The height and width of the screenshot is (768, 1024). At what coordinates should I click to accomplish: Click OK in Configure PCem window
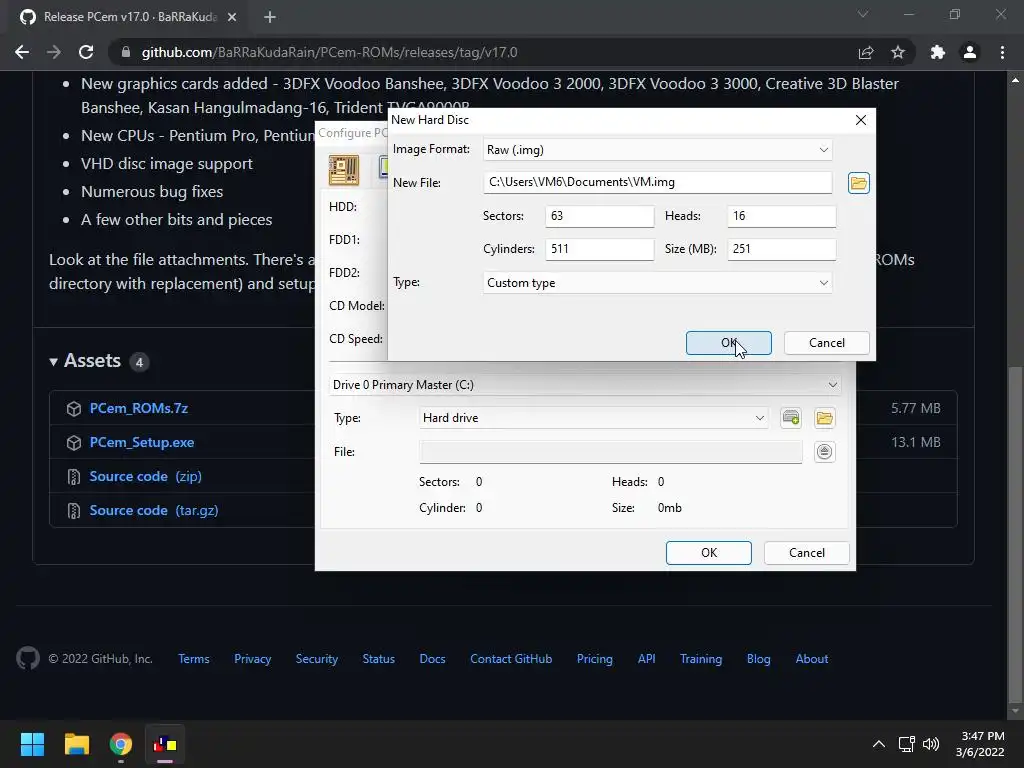point(709,552)
